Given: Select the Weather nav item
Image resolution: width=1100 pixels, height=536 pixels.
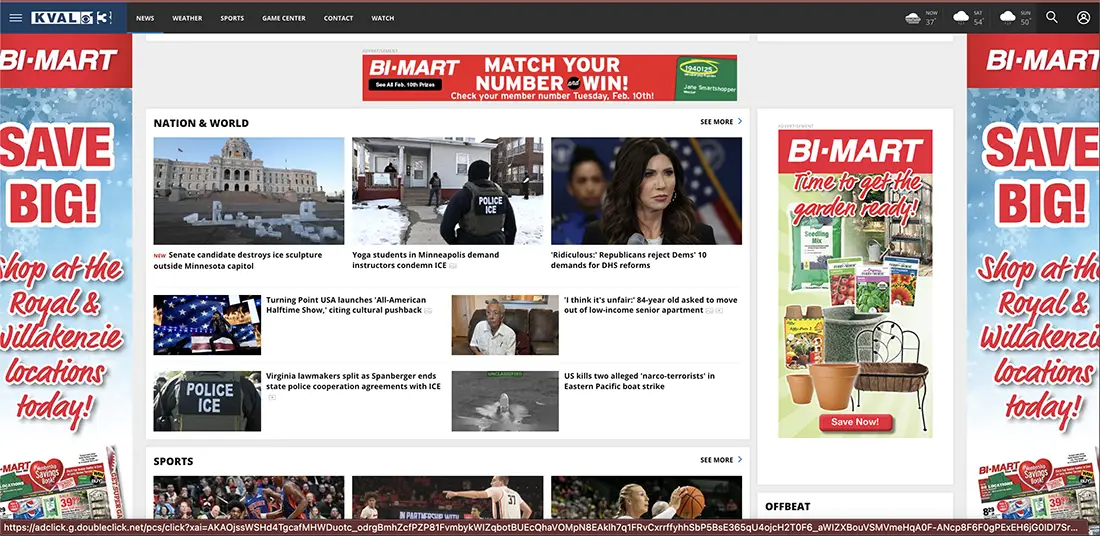Looking at the screenshot, I should (187, 18).
